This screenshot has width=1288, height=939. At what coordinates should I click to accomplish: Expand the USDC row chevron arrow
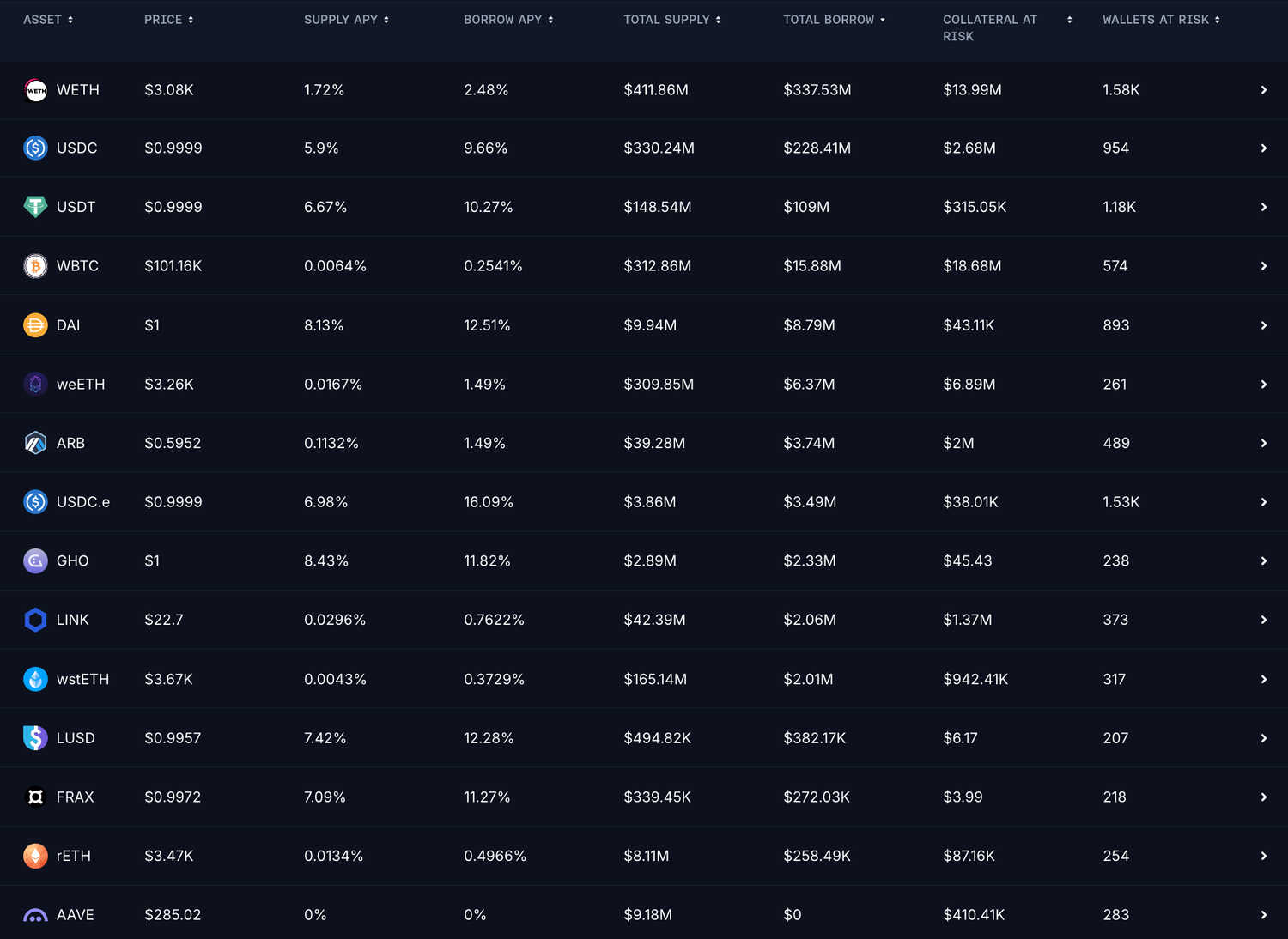(1263, 148)
